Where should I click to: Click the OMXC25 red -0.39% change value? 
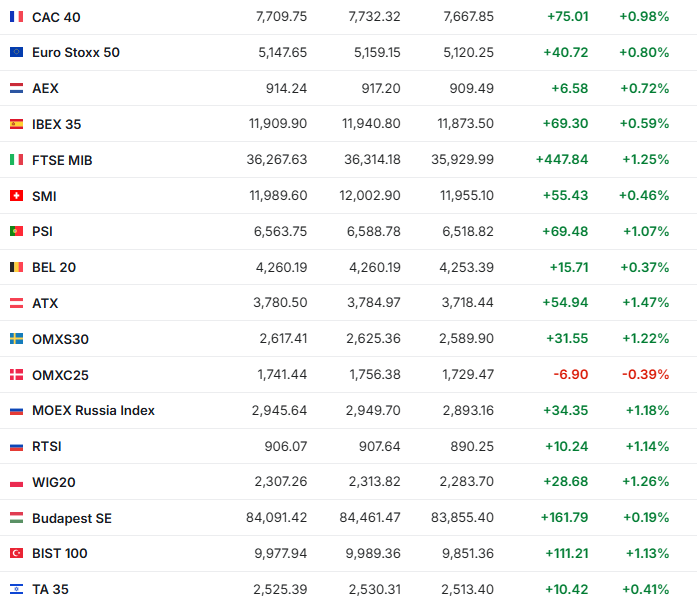coord(644,375)
